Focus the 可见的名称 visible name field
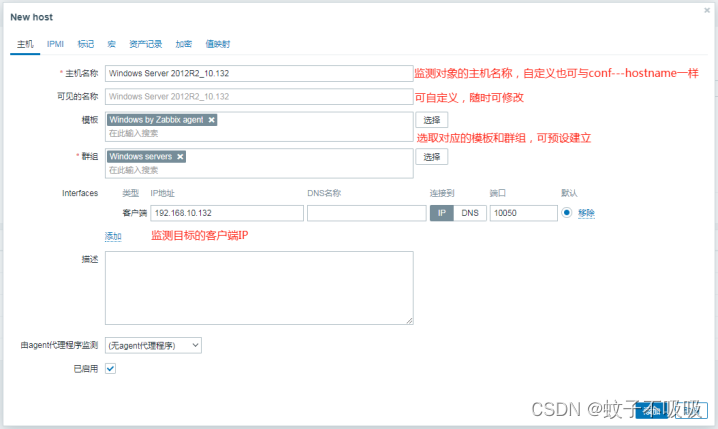Image resolution: width=718 pixels, height=429 pixels. coord(259,97)
